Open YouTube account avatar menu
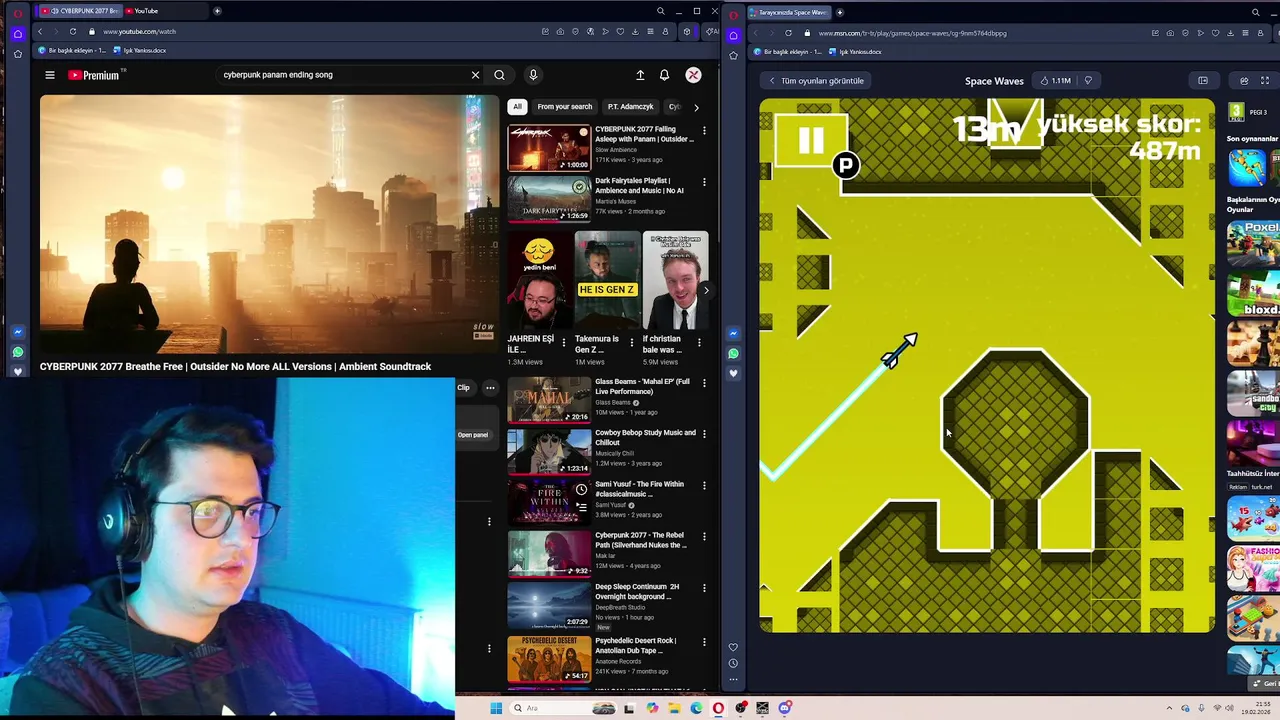This screenshot has width=1280, height=720. [x=693, y=75]
